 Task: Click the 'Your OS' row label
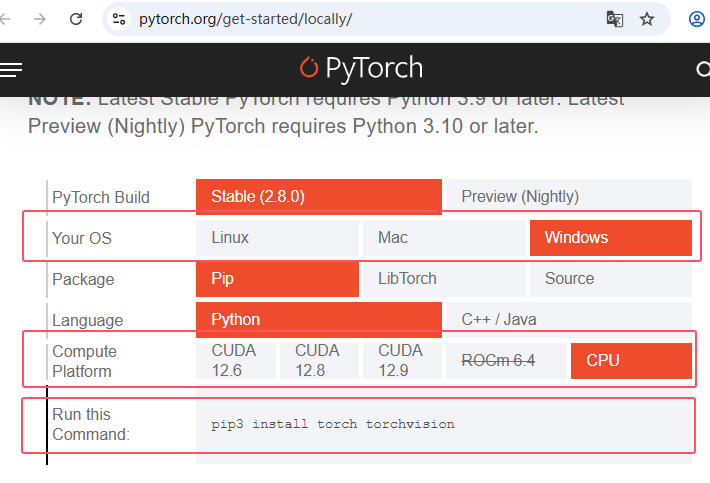[82, 238]
